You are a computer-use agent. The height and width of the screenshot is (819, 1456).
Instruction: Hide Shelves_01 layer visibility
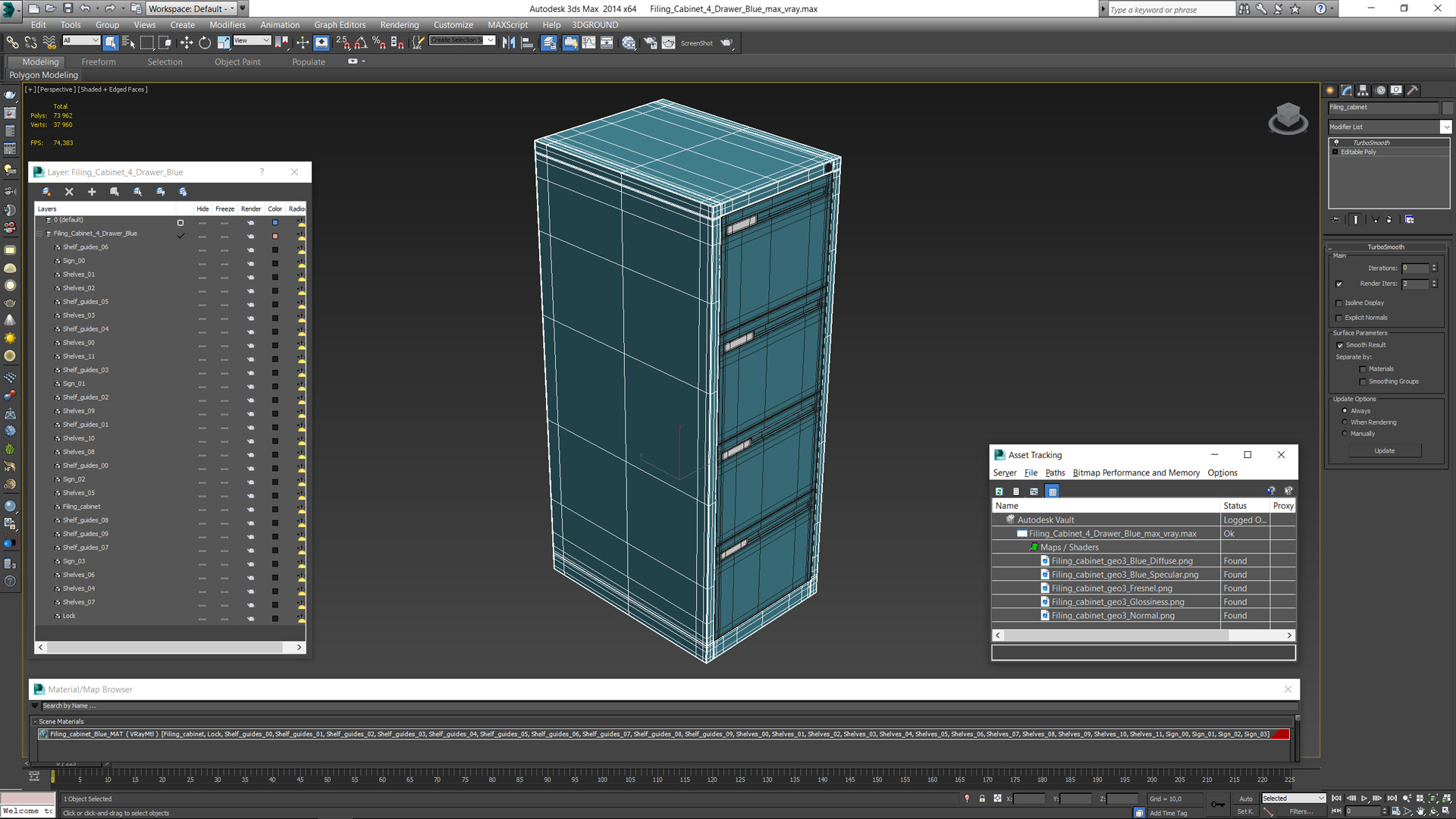tap(202, 275)
